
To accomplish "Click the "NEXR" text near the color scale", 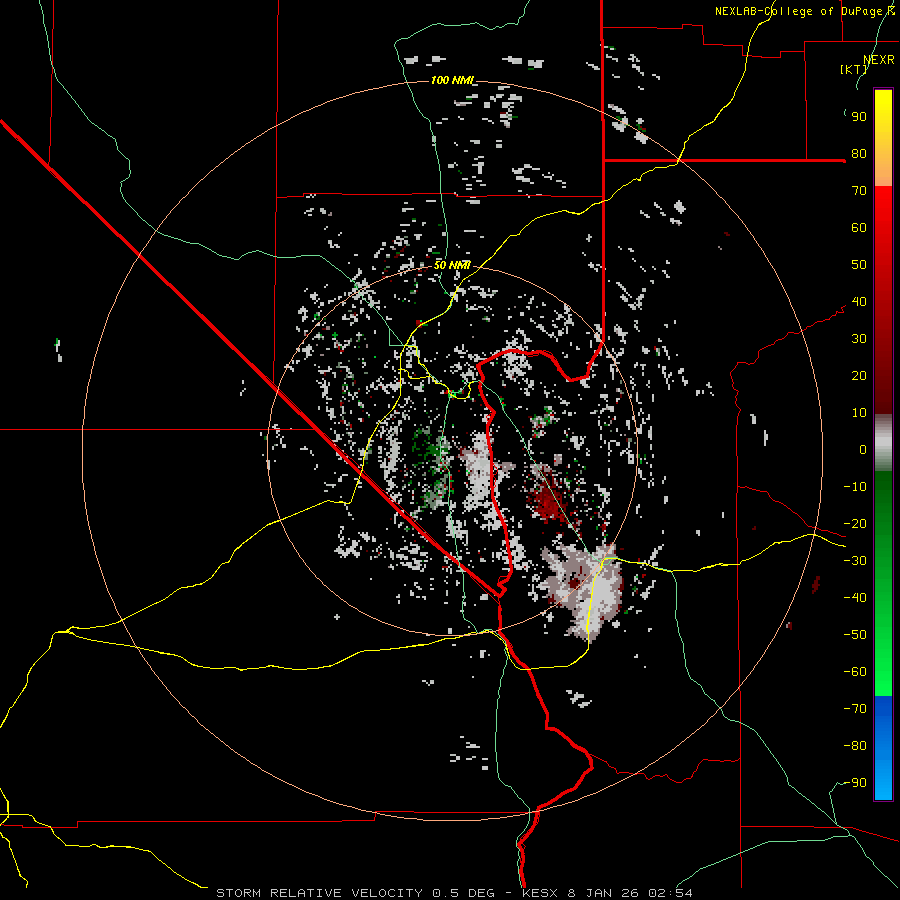I will click(x=879, y=60).
